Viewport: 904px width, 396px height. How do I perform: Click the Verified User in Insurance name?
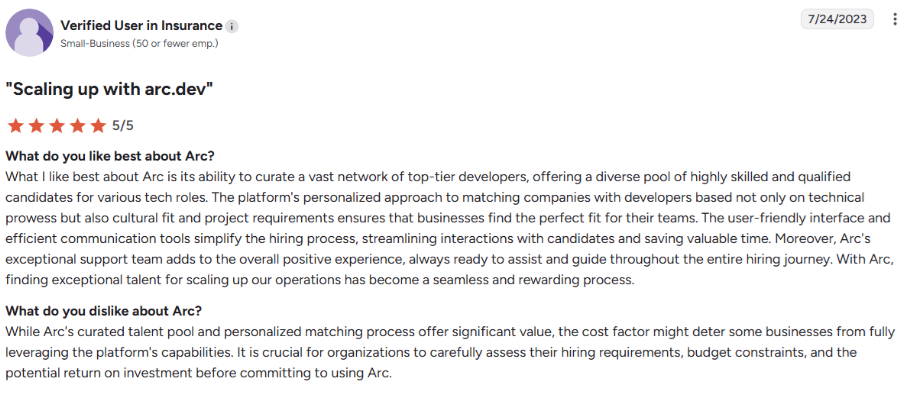141,25
